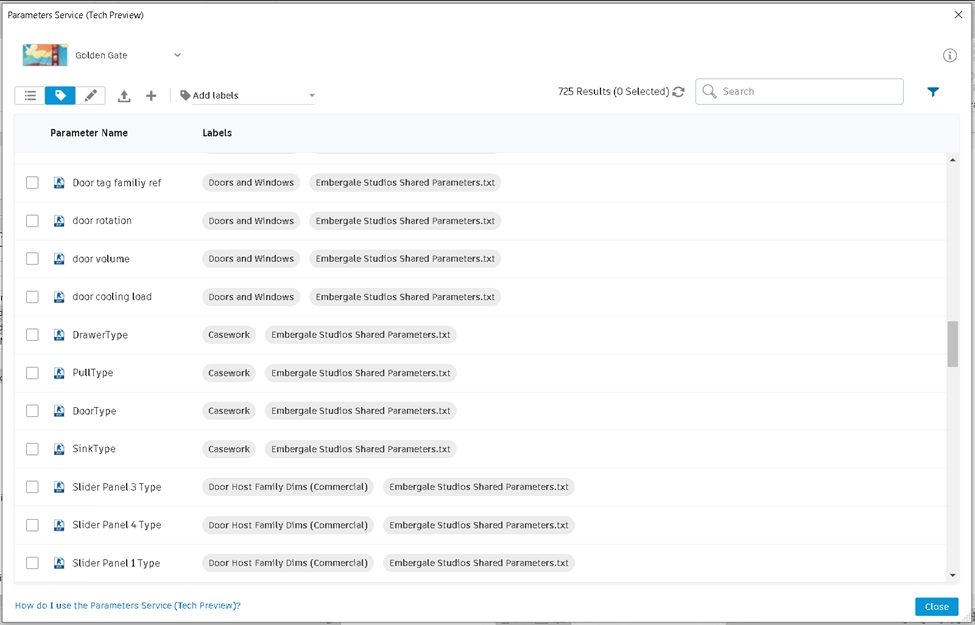
Task: Click the pencil edit mode icon
Action: 90,96
